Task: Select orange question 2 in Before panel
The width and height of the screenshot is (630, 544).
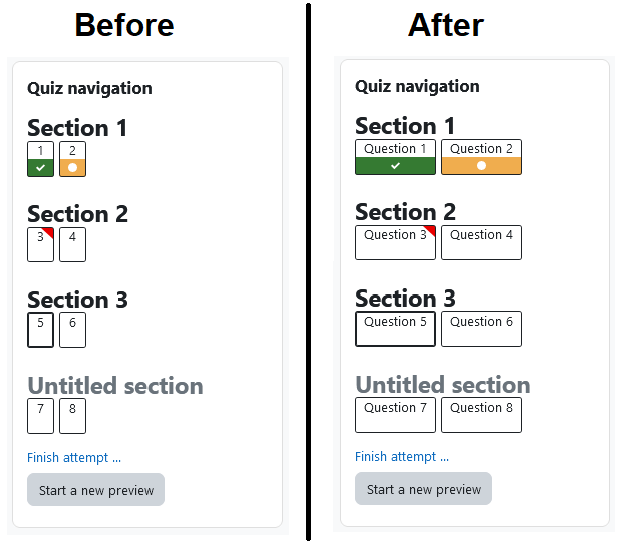Action: (72, 159)
